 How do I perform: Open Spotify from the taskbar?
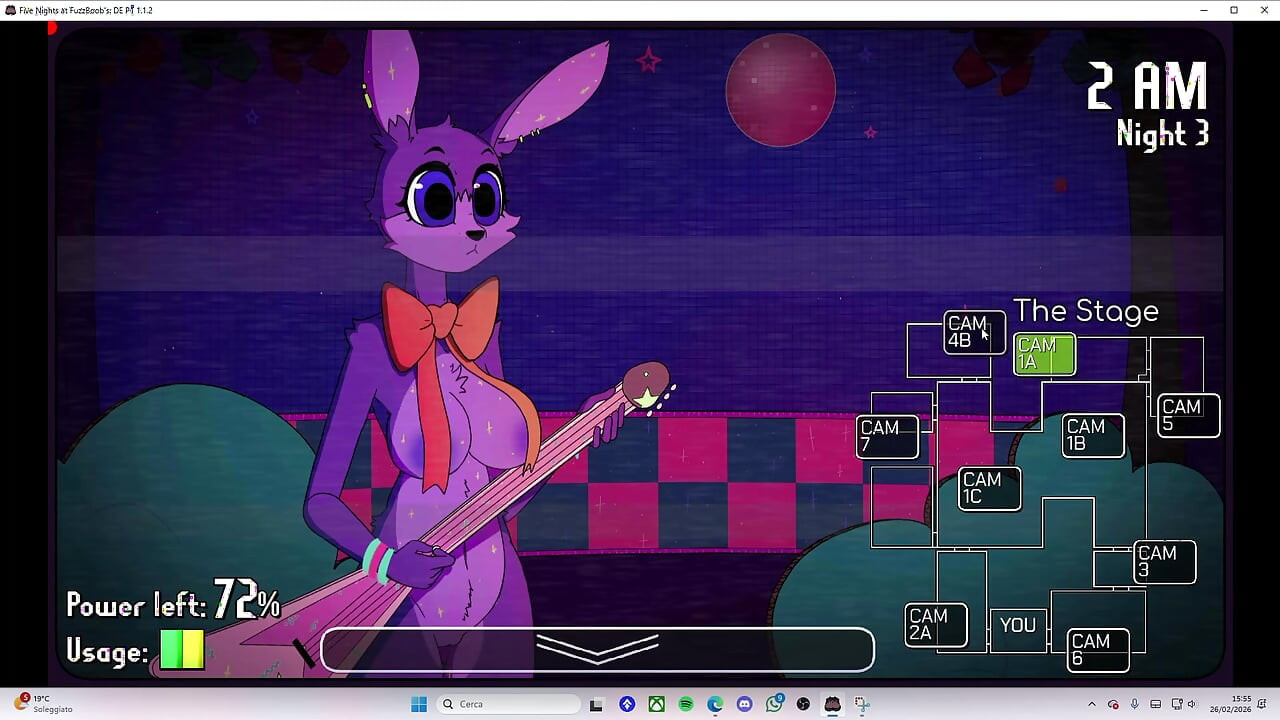[x=686, y=704]
